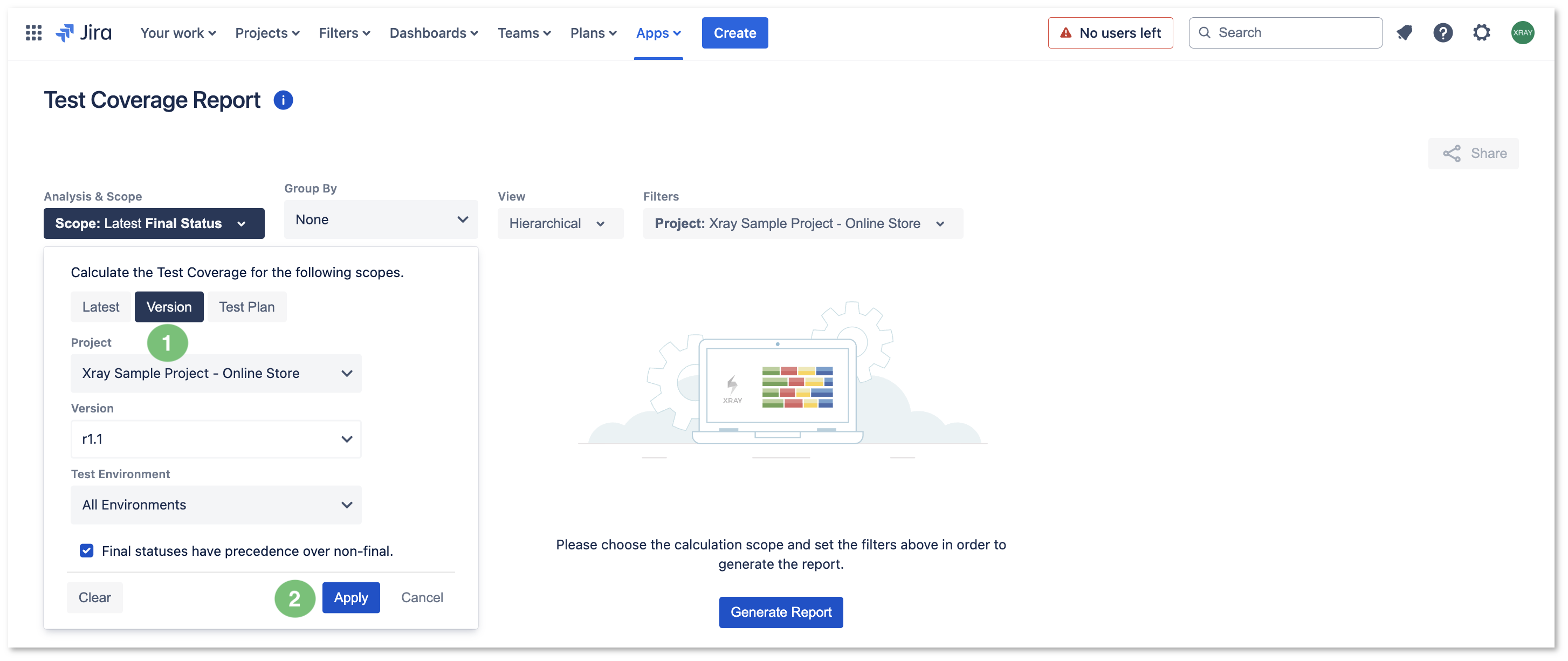Open the All Environments dropdown
Viewport: 1568px width, 661px height.
[x=216, y=505]
